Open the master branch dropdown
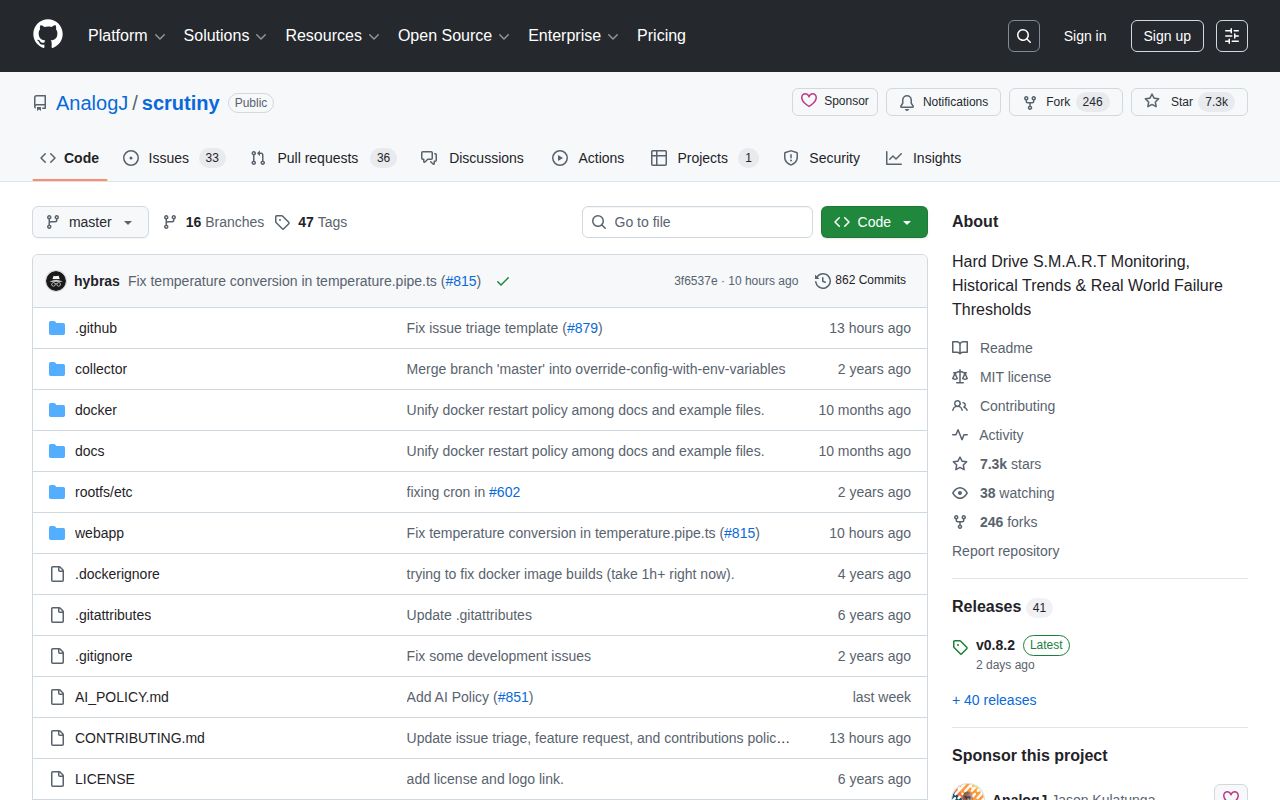 pyautogui.click(x=90, y=222)
